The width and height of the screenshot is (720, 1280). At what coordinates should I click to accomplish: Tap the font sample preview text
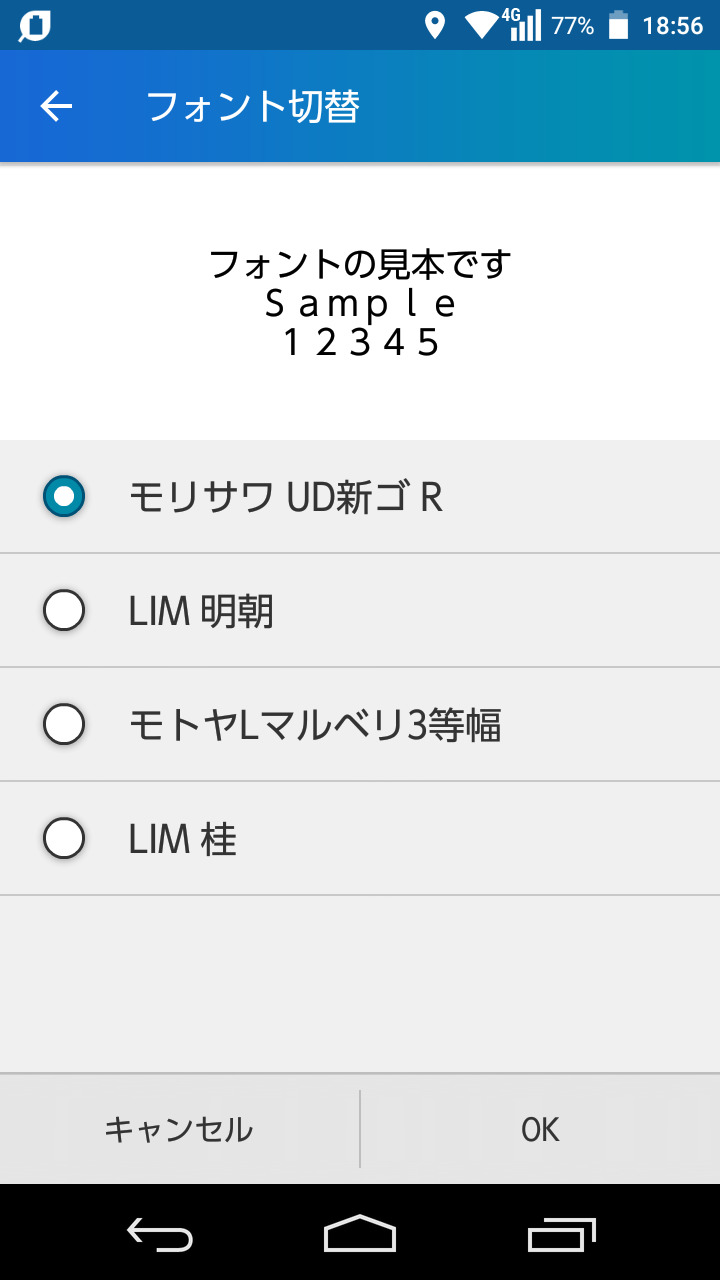(x=360, y=303)
